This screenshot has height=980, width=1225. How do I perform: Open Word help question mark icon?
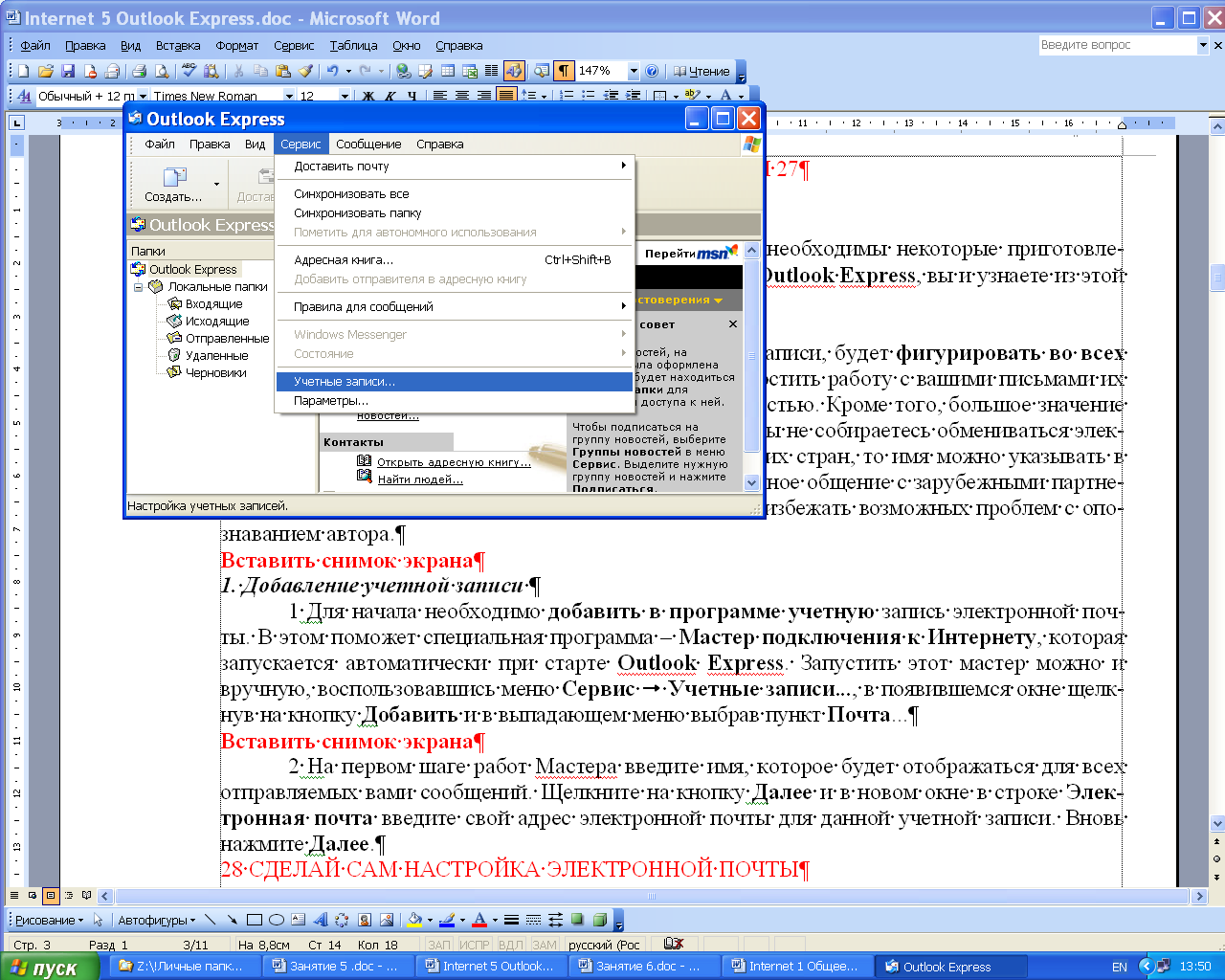[652, 71]
